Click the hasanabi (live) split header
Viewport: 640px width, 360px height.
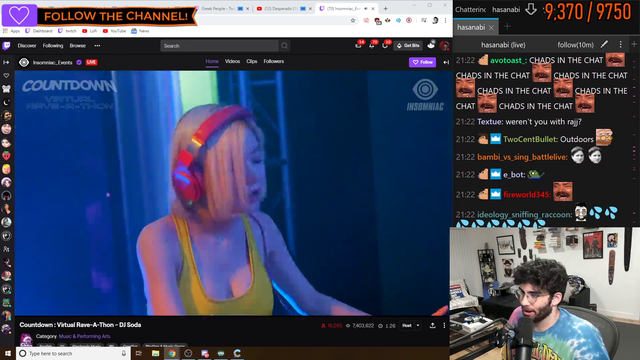point(503,45)
